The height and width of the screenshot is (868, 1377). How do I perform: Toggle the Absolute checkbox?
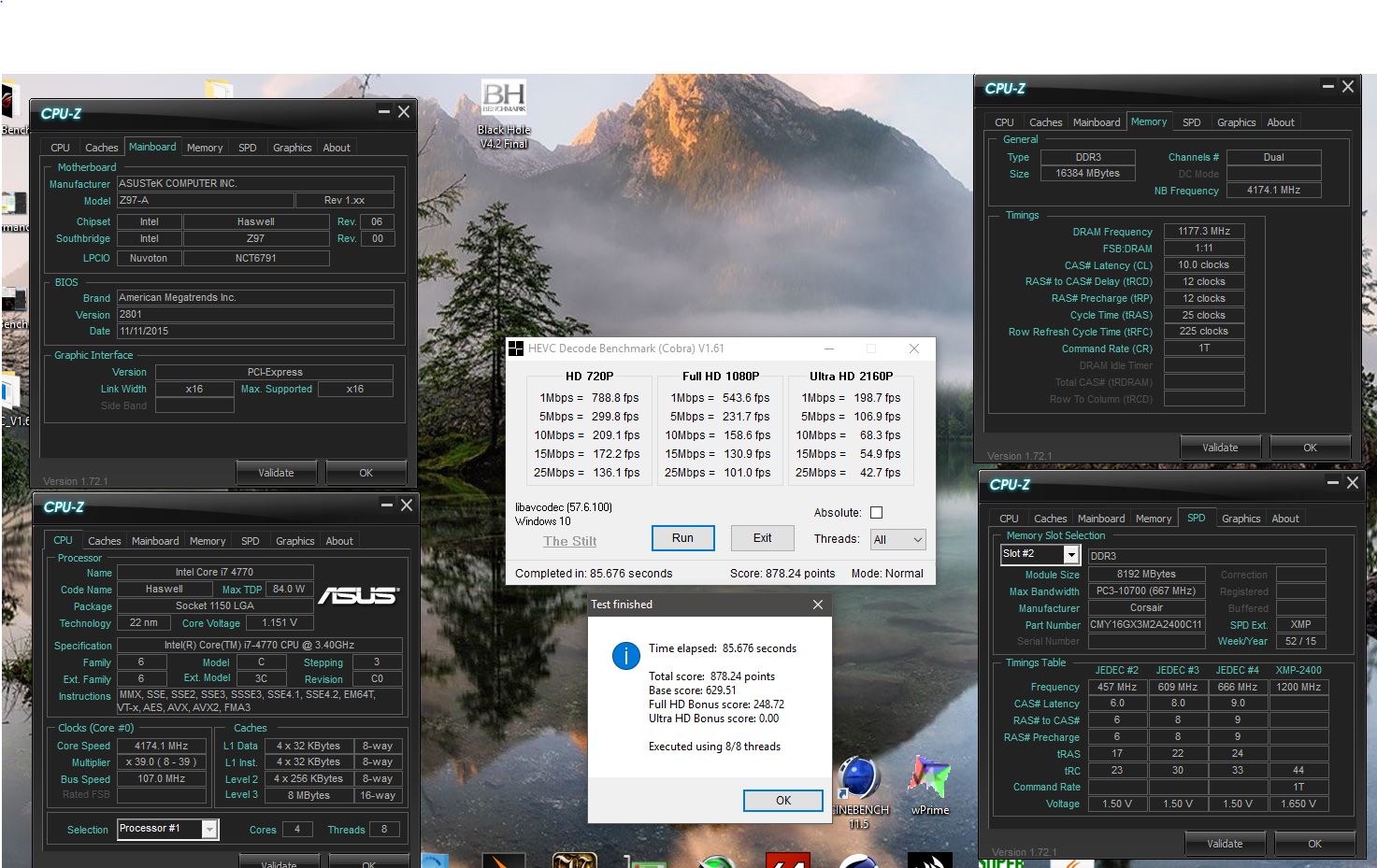tap(876, 512)
